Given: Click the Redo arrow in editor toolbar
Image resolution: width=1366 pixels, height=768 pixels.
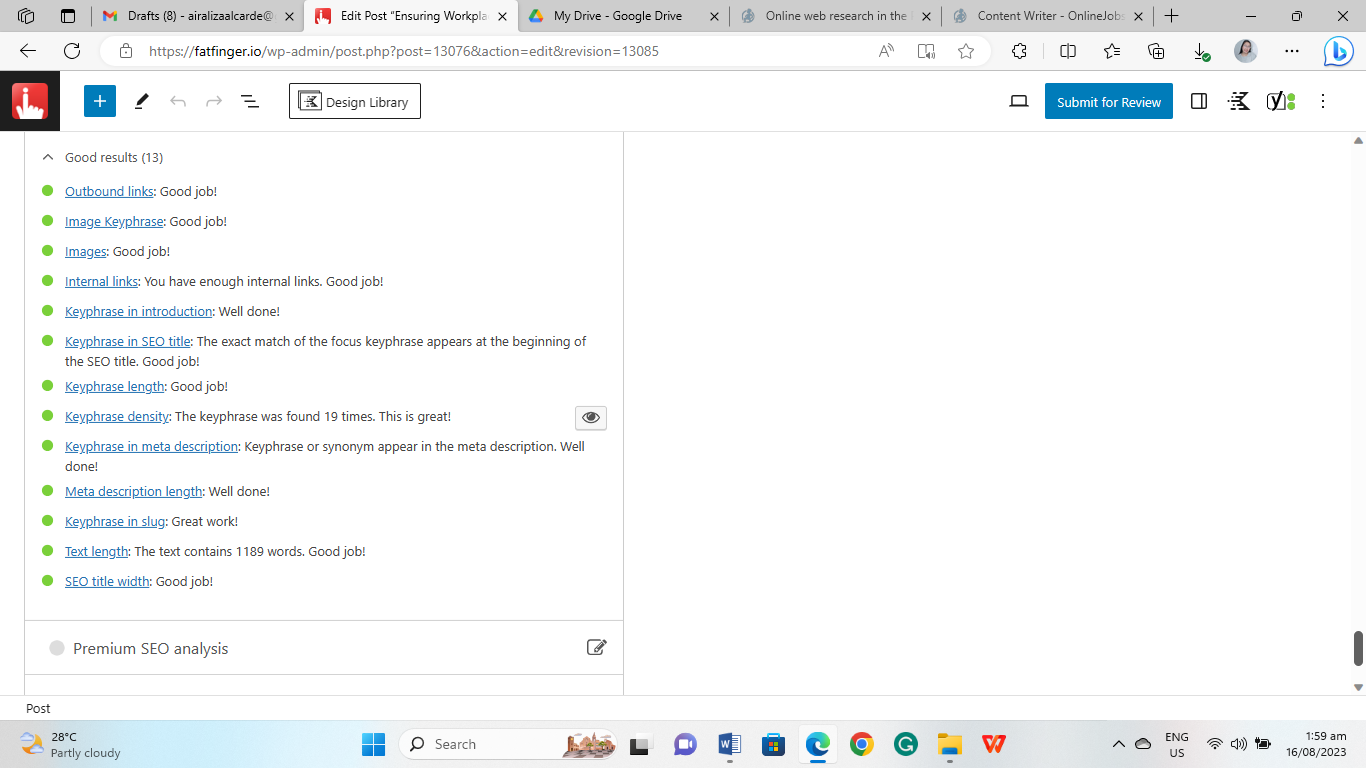Looking at the screenshot, I should pos(214,101).
